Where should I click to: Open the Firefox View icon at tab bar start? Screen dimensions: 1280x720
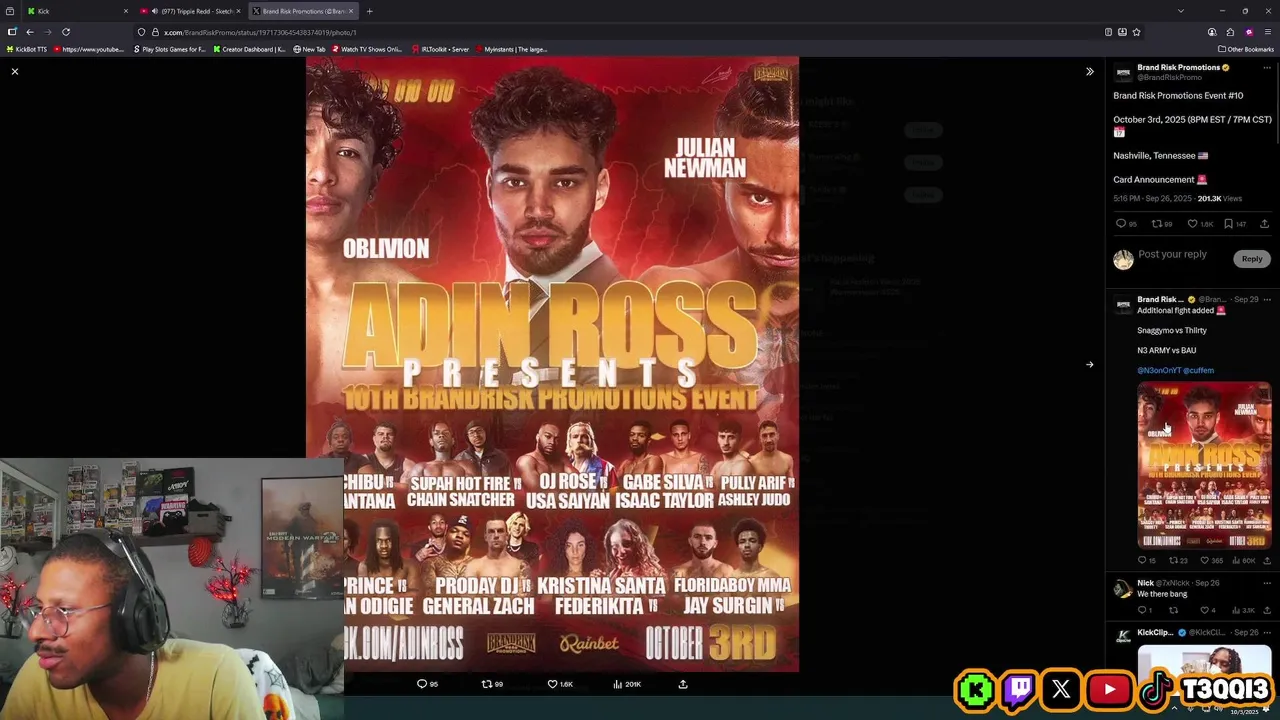(x=10, y=11)
